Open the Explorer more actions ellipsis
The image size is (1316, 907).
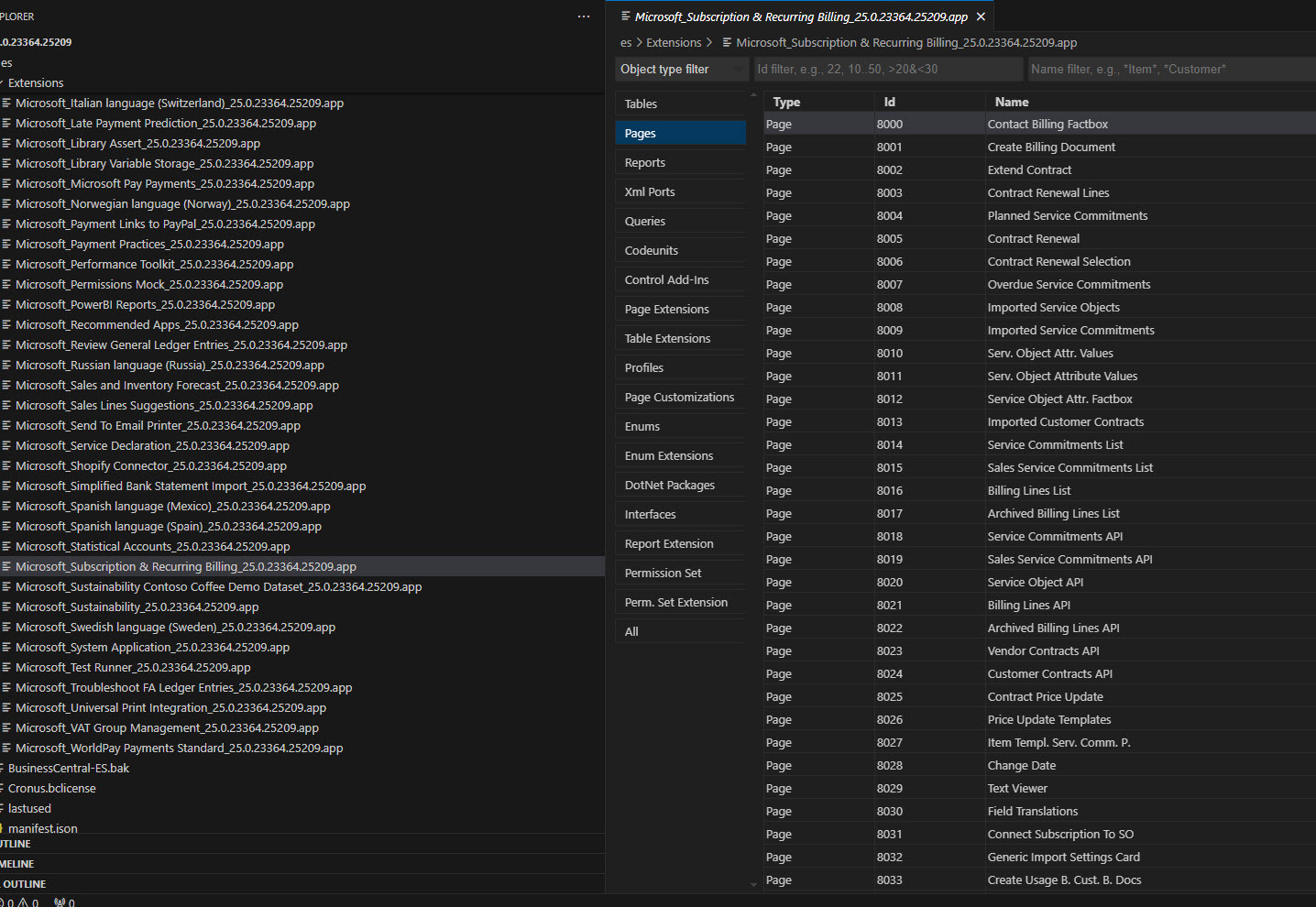click(x=584, y=16)
